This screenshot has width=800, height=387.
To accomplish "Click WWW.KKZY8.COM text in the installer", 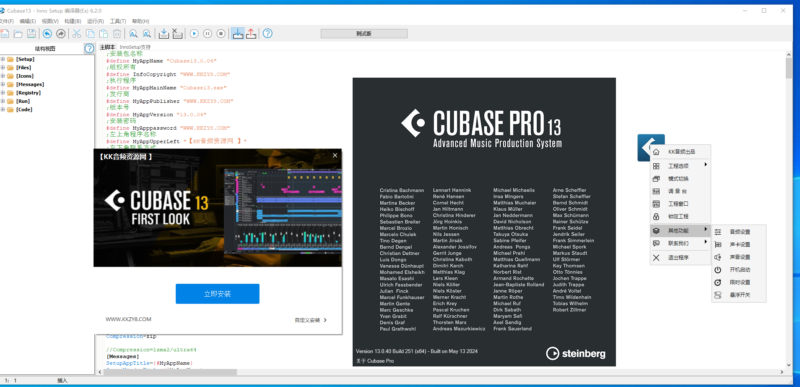I will (x=128, y=319).
